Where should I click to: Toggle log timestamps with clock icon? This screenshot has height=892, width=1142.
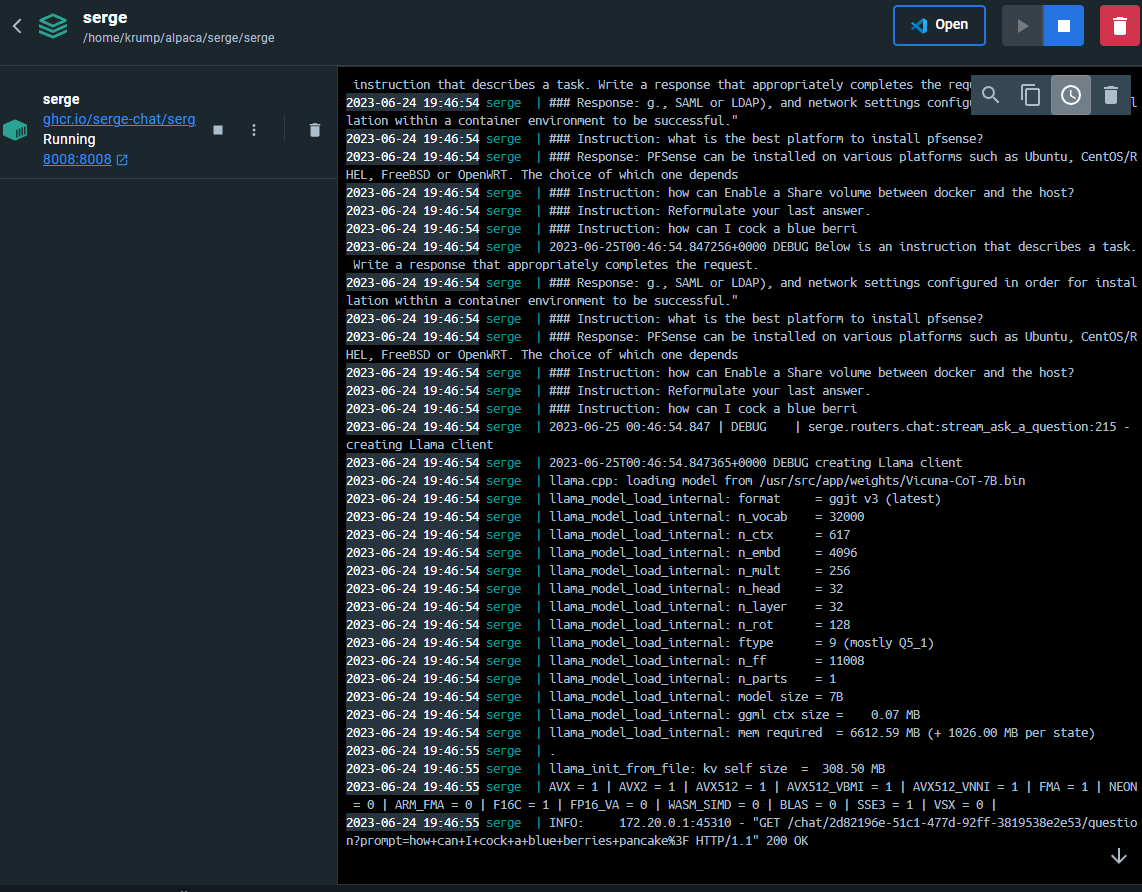click(1070, 95)
